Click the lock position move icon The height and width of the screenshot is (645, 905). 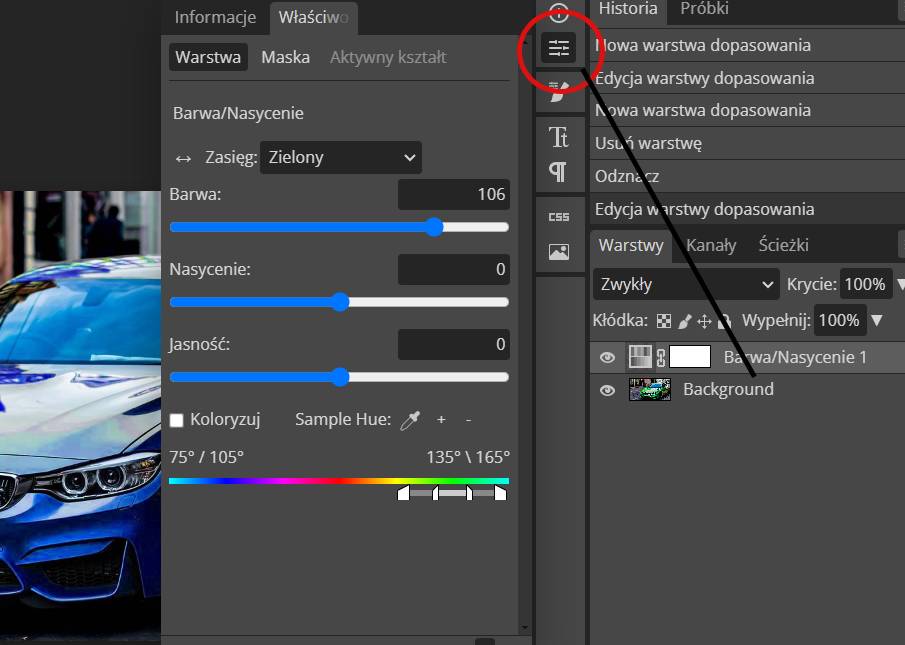pyautogui.click(x=704, y=321)
